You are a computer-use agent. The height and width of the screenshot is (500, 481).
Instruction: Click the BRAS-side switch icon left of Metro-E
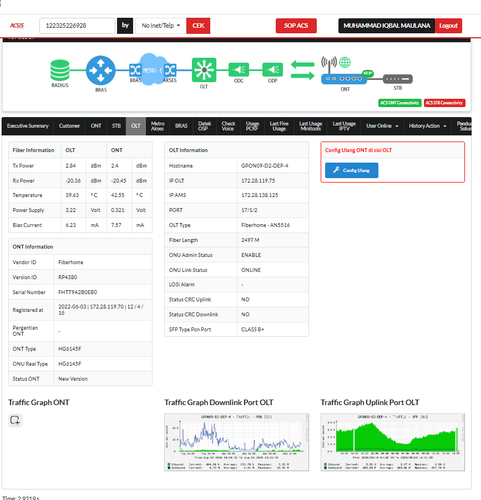pos(135,70)
